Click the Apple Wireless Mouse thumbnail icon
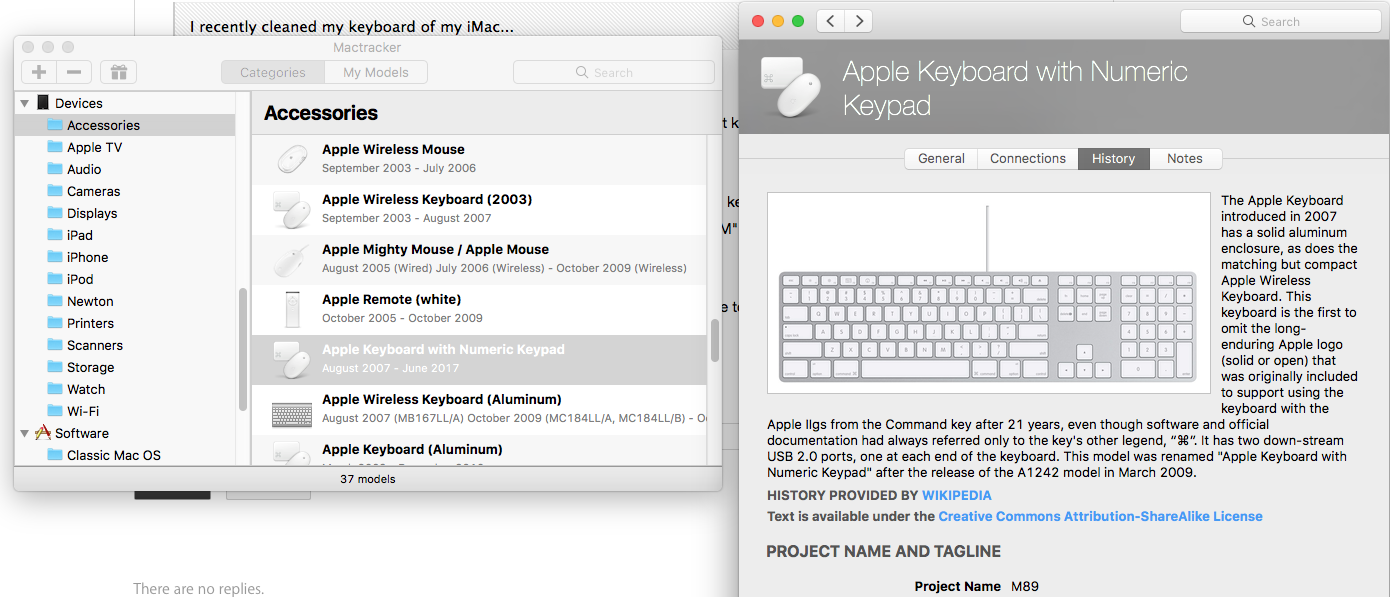This screenshot has width=1390, height=597. pos(293,160)
